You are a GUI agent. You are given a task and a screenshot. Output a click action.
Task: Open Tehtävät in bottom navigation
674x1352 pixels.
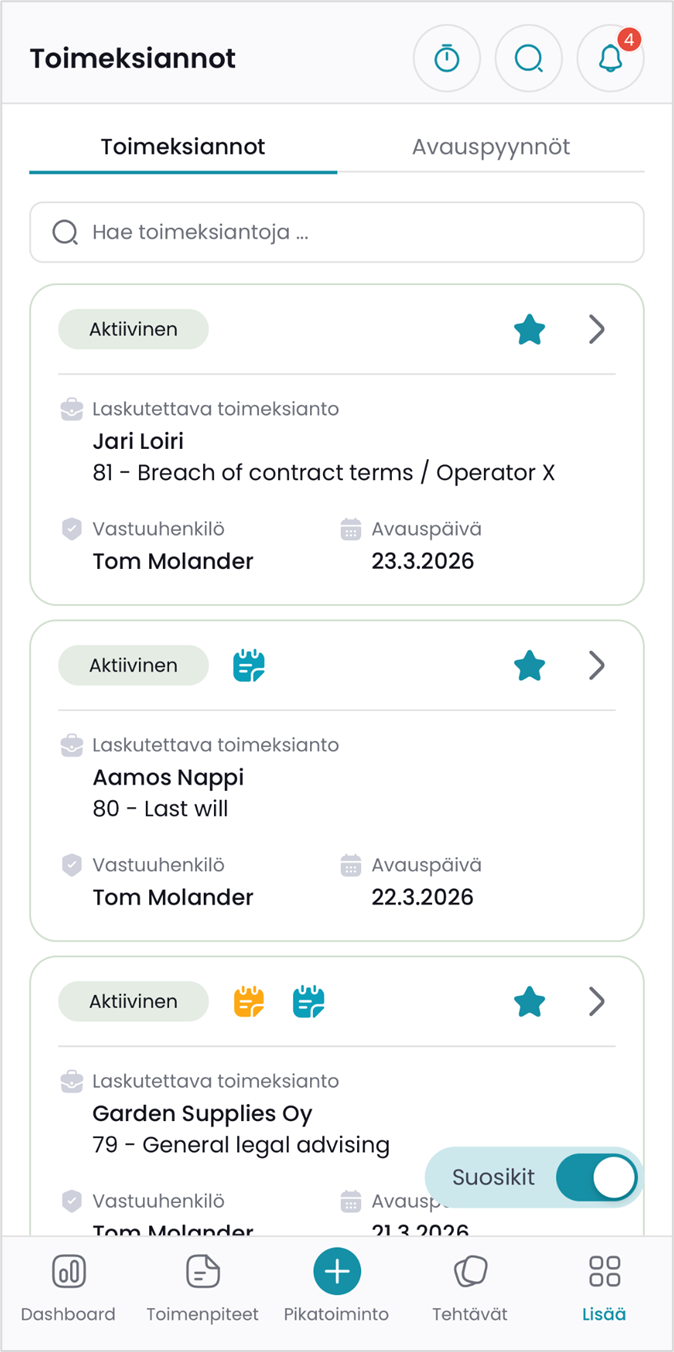[x=470, y=1287]
